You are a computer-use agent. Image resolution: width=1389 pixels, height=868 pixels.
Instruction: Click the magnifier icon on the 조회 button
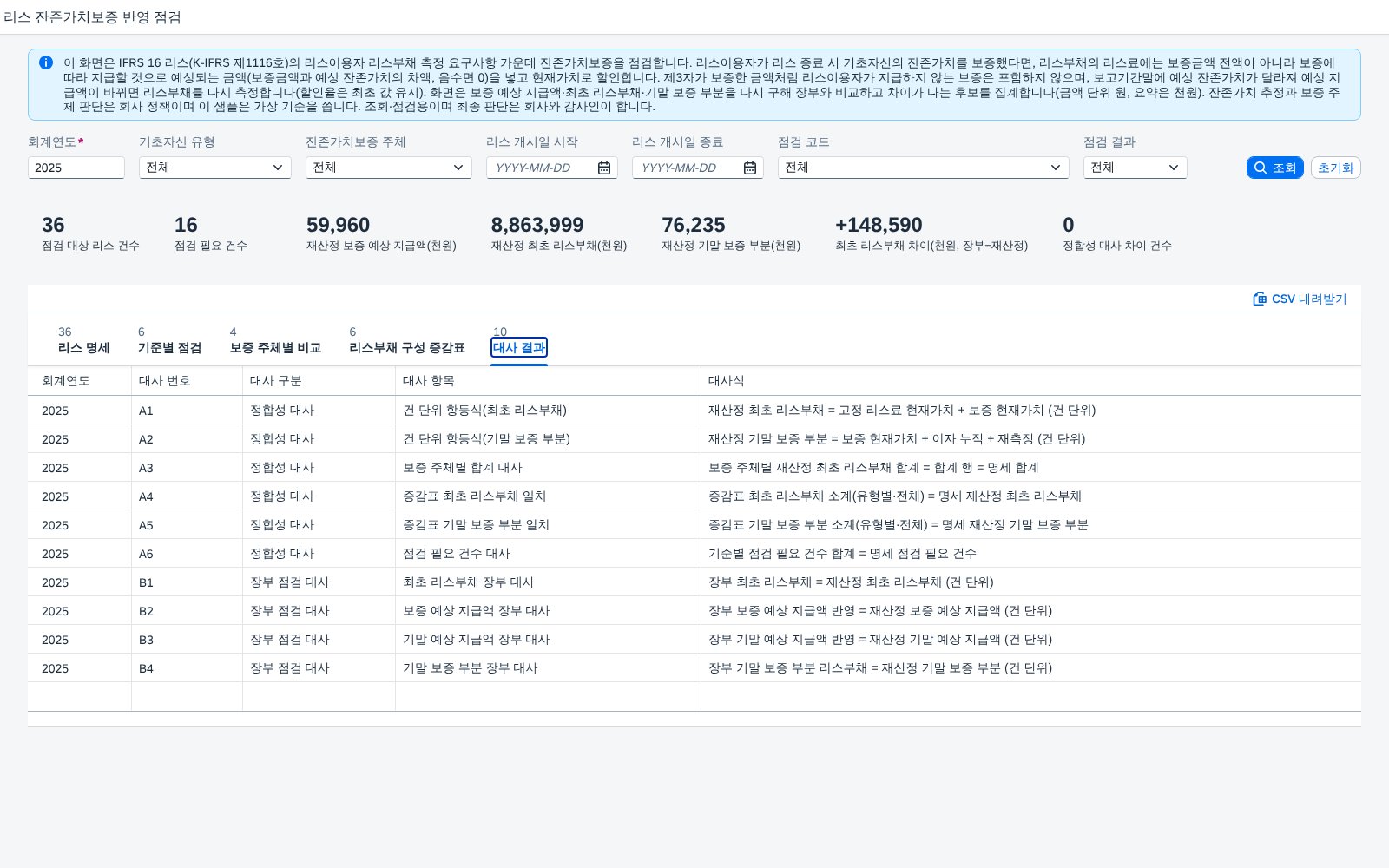[1261, 168]
